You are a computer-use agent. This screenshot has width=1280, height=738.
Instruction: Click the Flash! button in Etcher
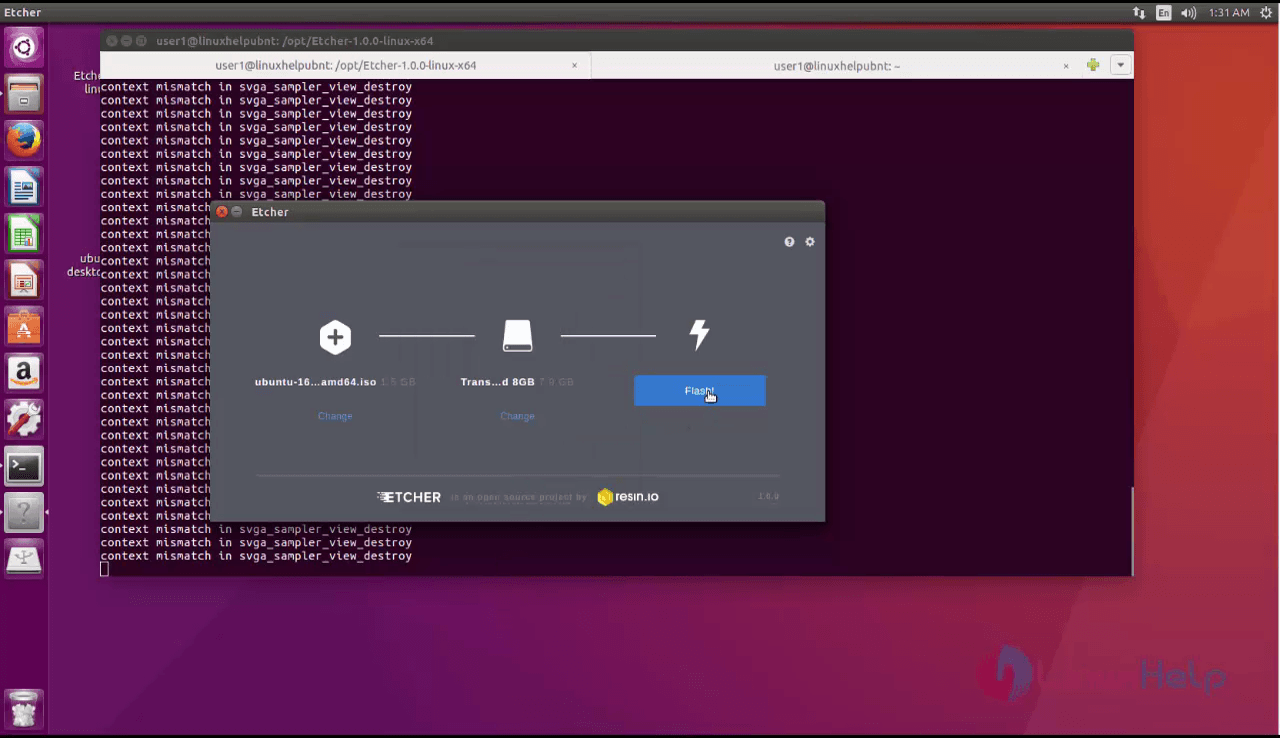[x=700, y=391]
